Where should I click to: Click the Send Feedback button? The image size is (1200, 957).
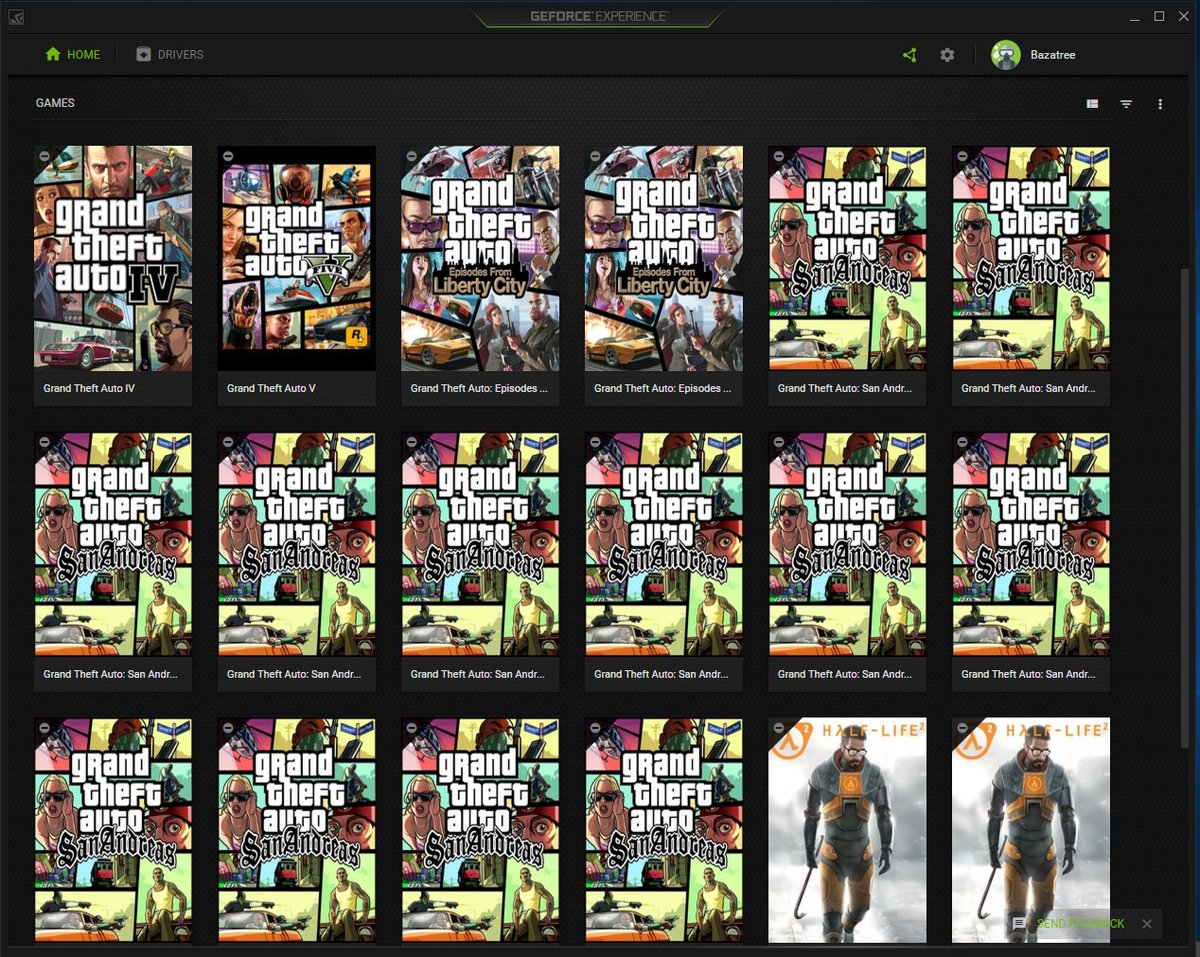click(x=1080, y=924)
